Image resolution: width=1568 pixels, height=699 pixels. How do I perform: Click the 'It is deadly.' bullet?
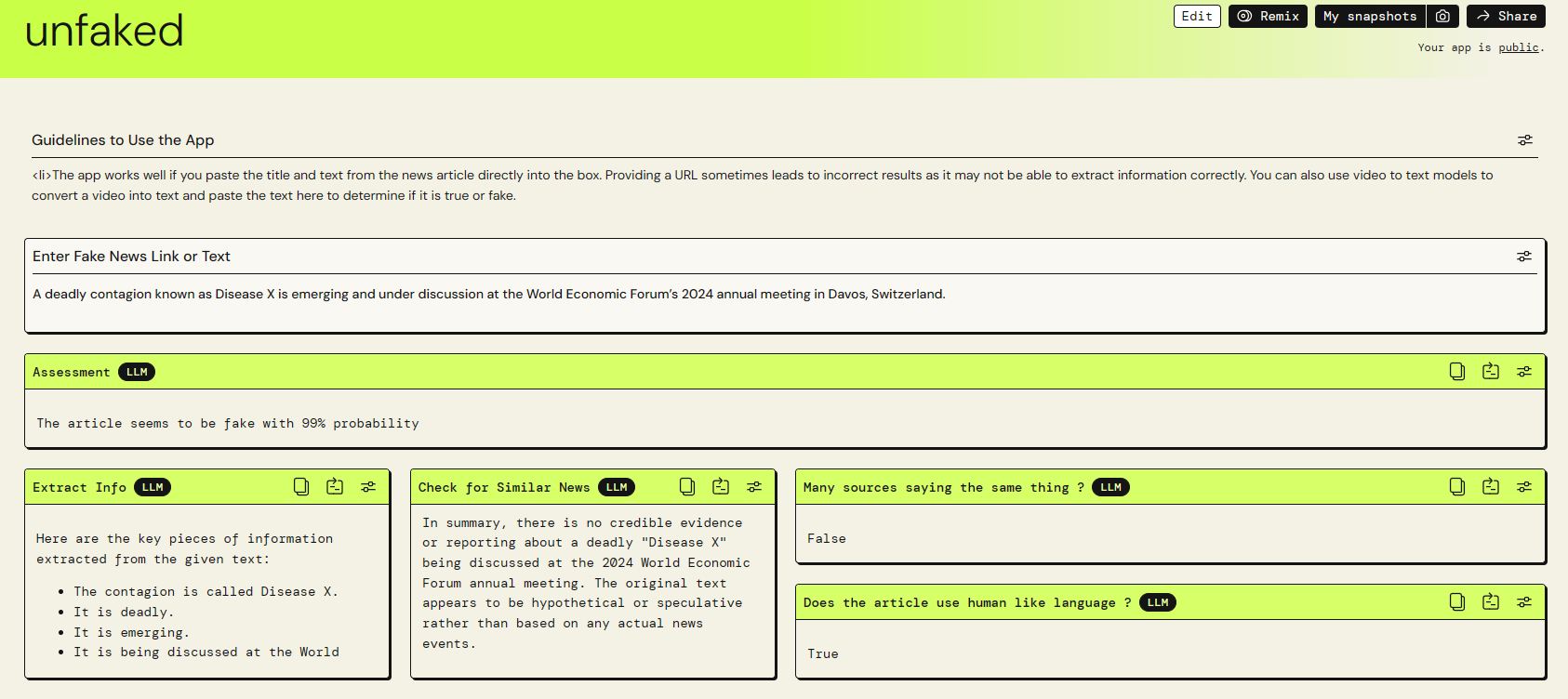[x=124, y=613]
